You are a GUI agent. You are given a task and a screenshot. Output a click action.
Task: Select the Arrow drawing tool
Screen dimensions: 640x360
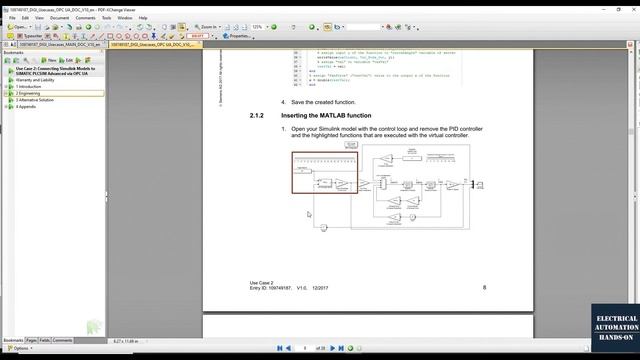(93, 36)
